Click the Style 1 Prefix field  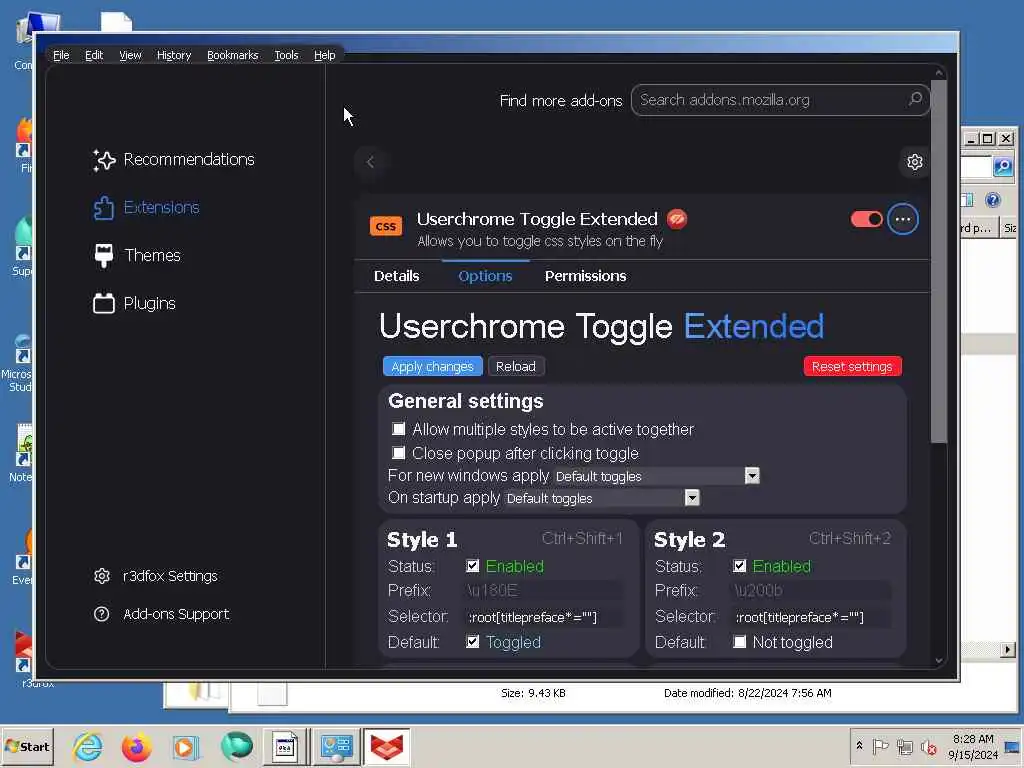click(x=543, y=591)
